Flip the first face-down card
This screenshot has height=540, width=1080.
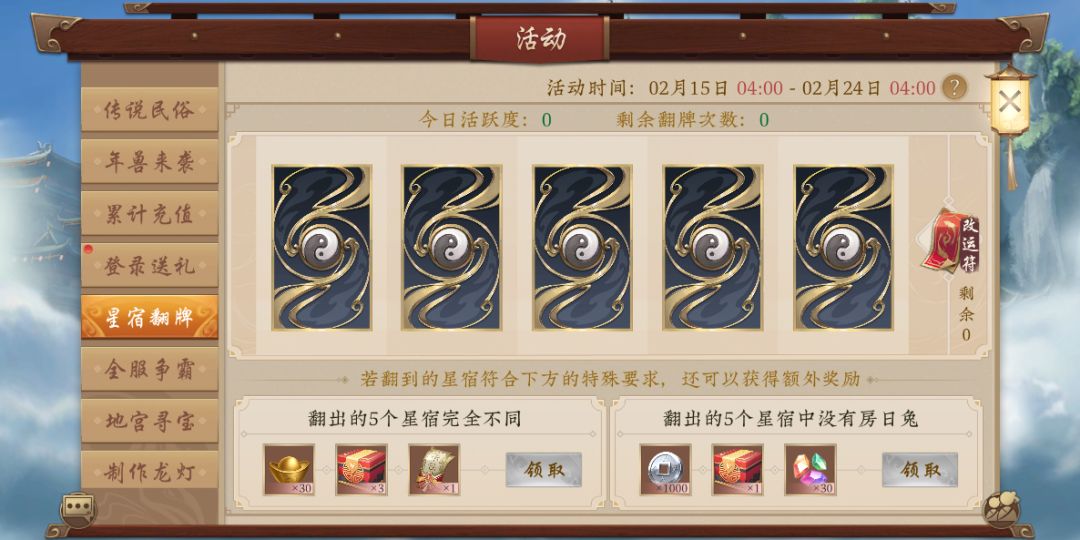click(x=322, y=247)
